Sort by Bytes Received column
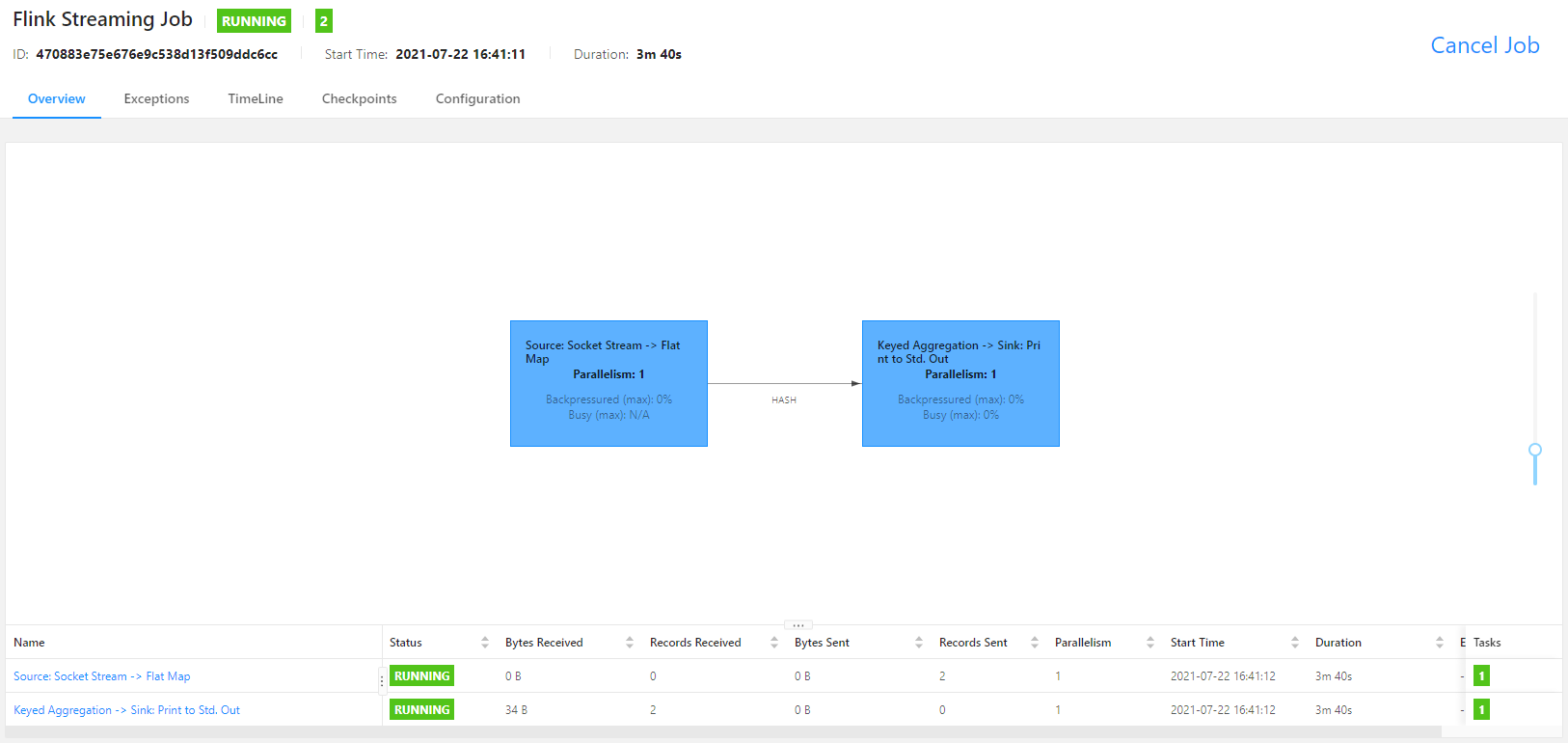 point(629,643)
